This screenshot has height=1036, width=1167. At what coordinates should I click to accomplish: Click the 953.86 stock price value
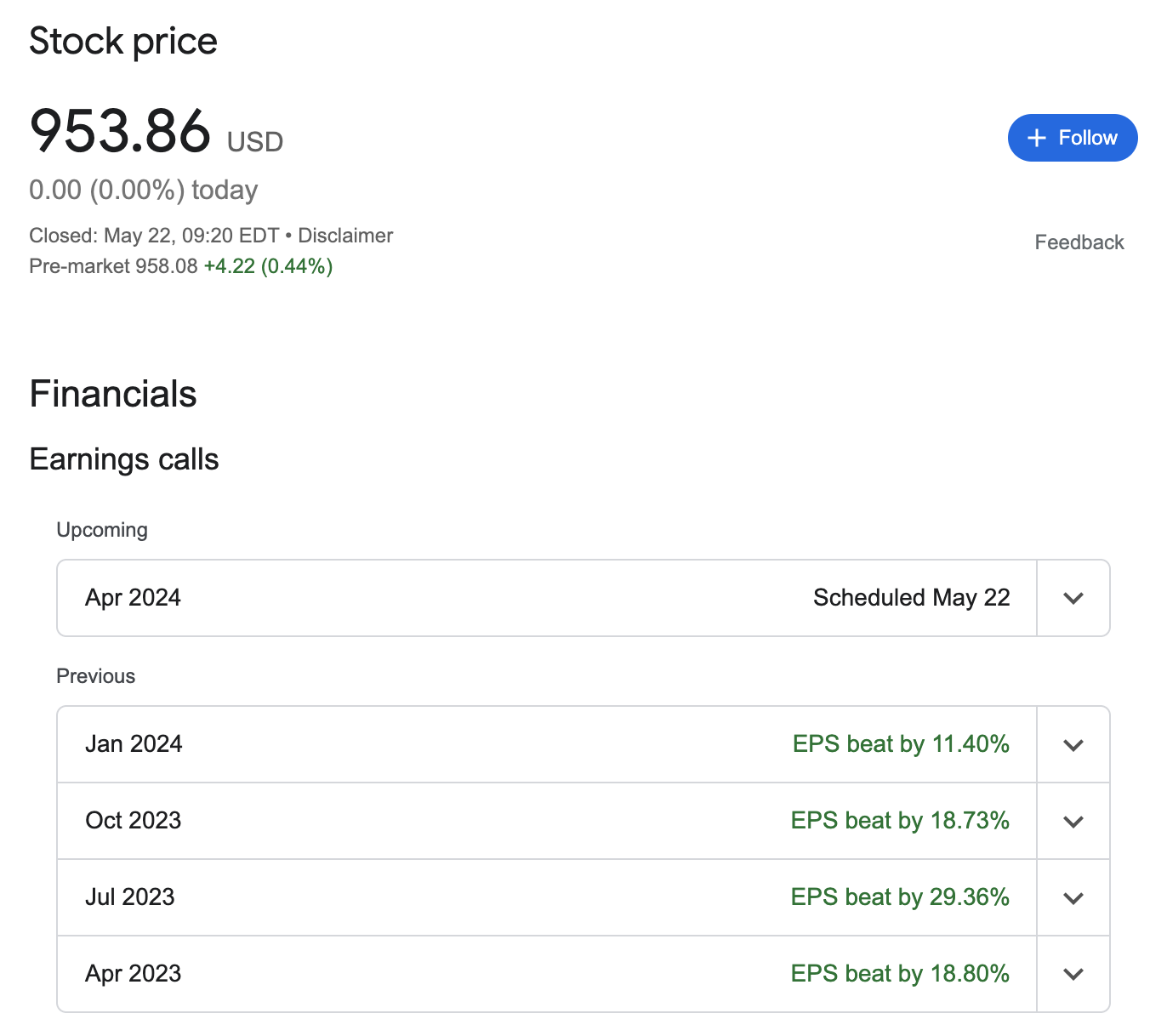(120, 132)
